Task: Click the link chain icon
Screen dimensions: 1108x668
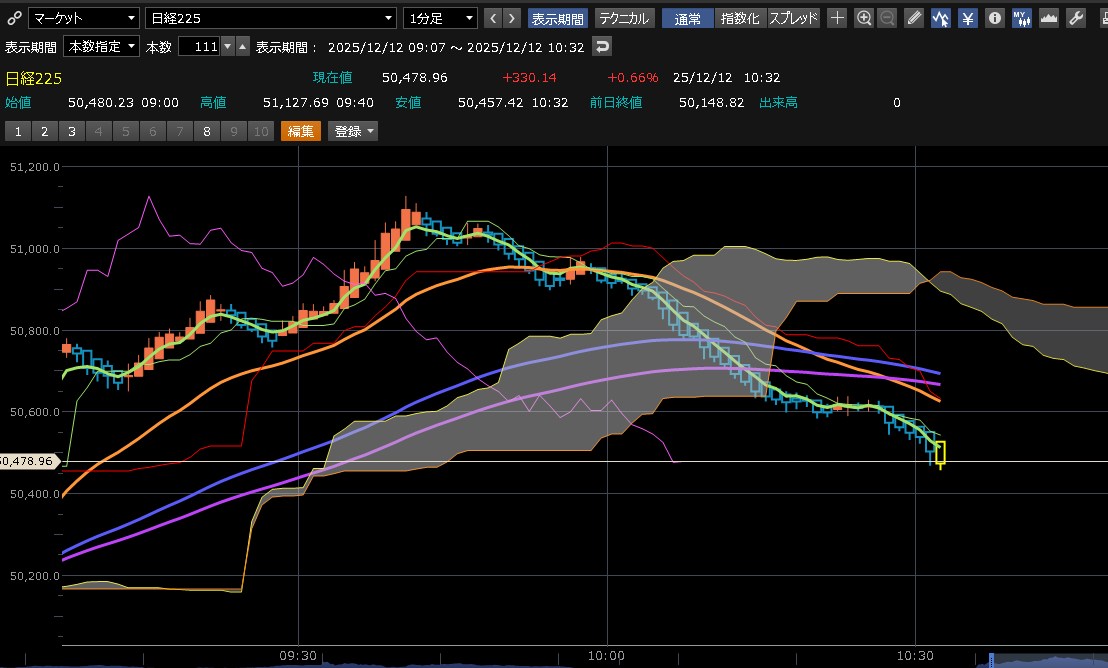Action: pos(13,18)
